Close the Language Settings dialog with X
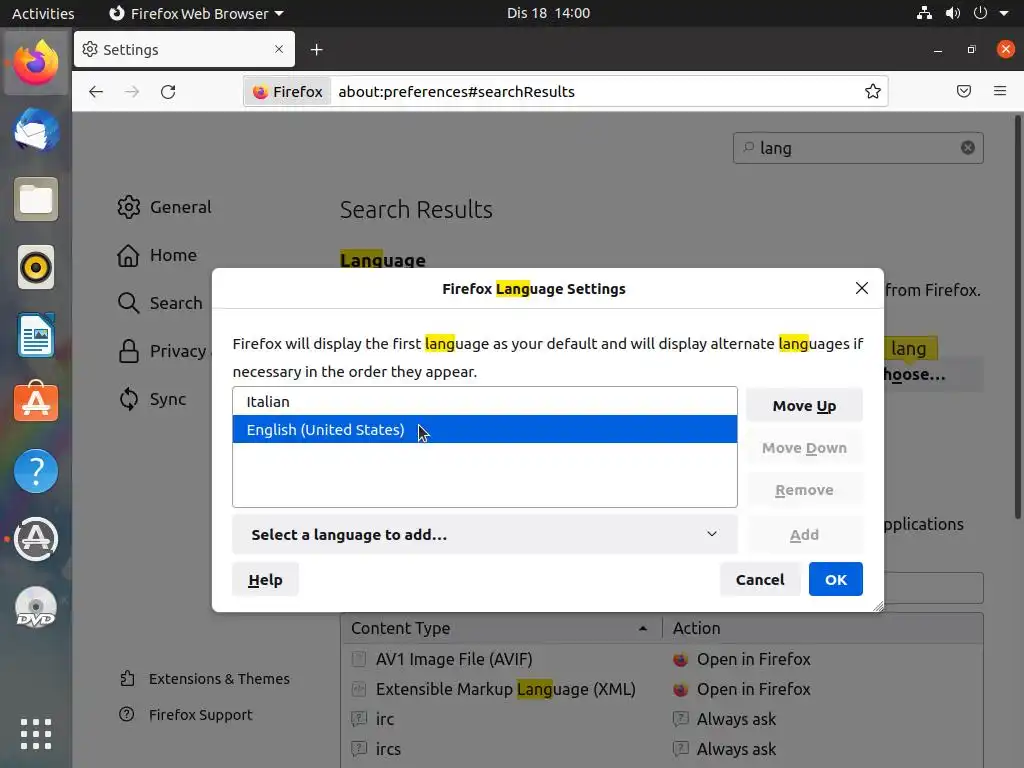 (862, 288)
